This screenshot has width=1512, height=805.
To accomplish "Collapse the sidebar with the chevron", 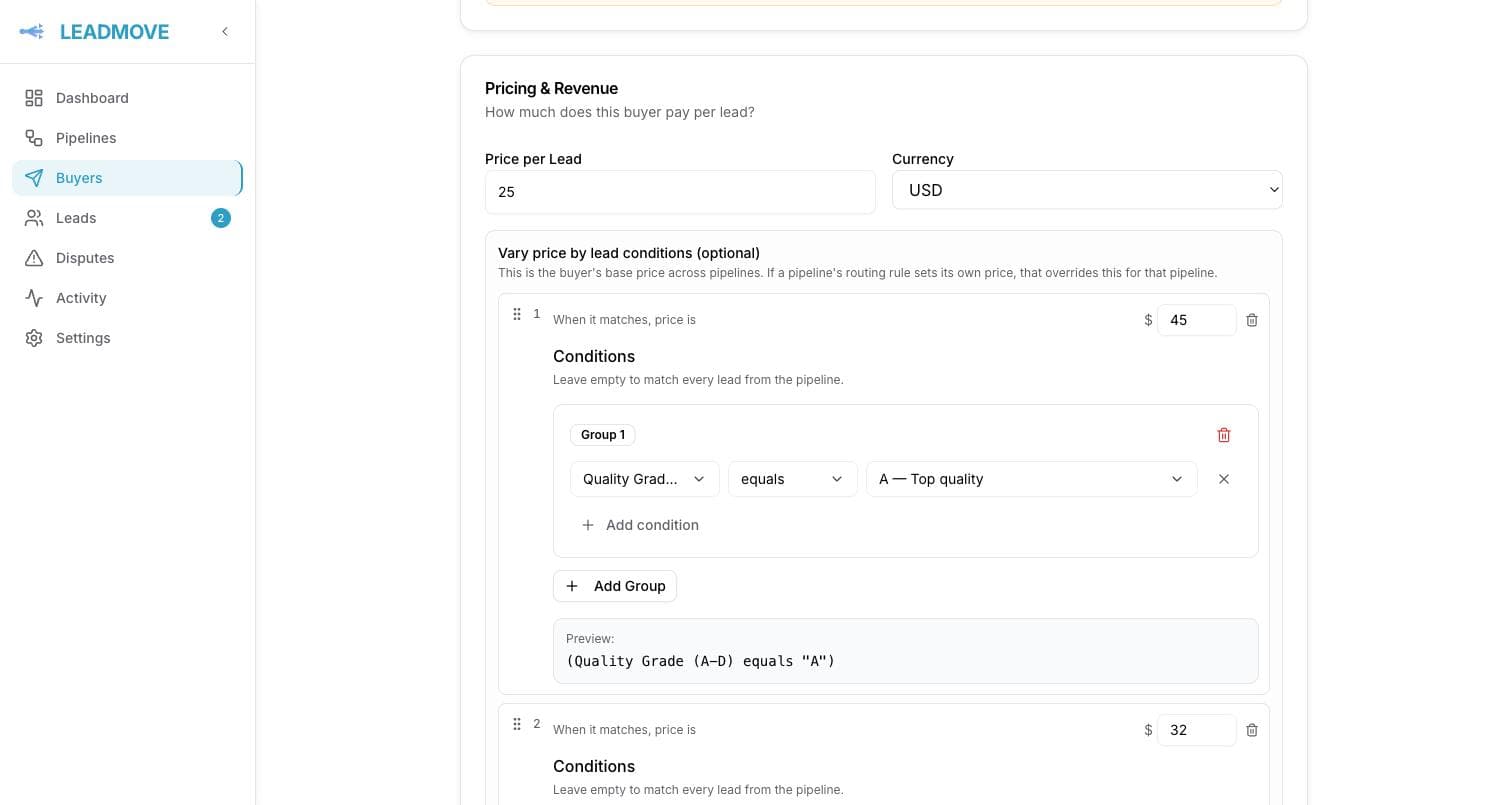I will pyautogui.click(x=225, y=32).
